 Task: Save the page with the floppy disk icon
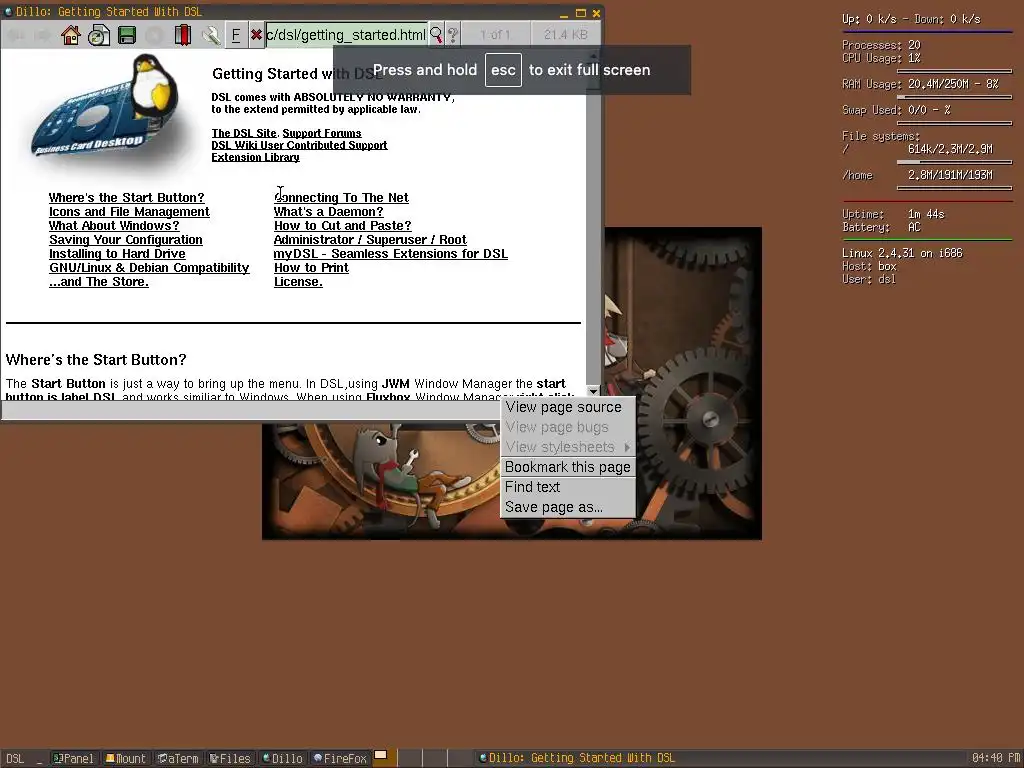click(127, 35)
